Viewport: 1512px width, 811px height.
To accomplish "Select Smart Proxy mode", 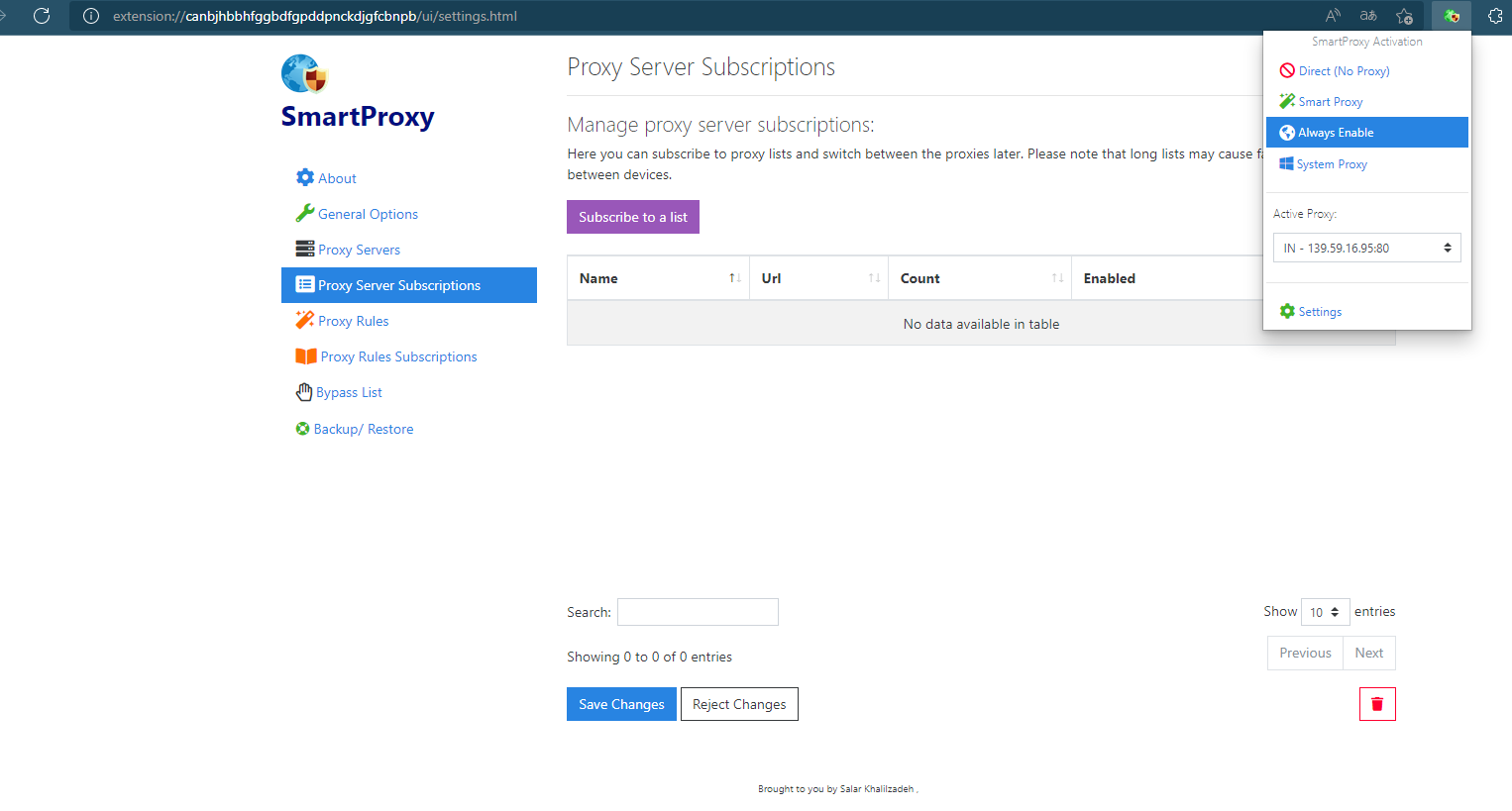I will pyautogui.click(x=1367, y=101).
